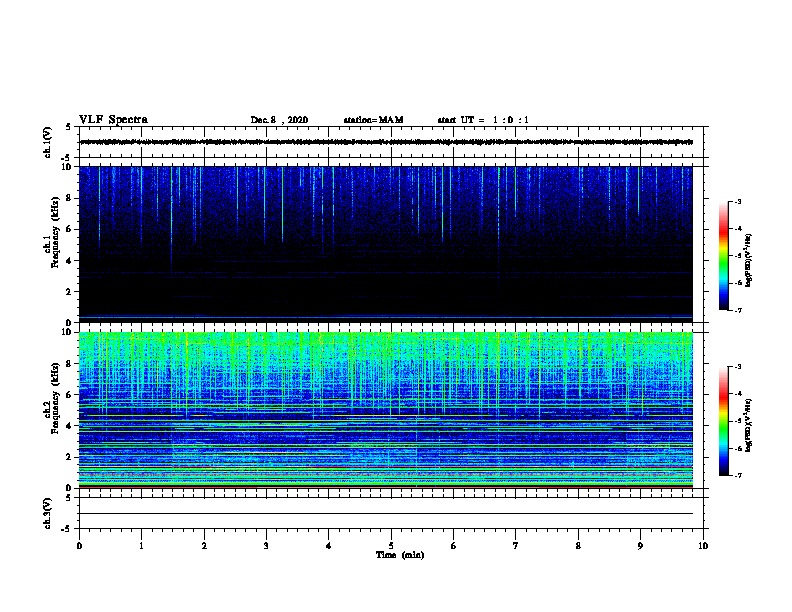This screenshot has width=792, height=612.
Task: Click time axis tick label "9"
Action: [640, 546]
